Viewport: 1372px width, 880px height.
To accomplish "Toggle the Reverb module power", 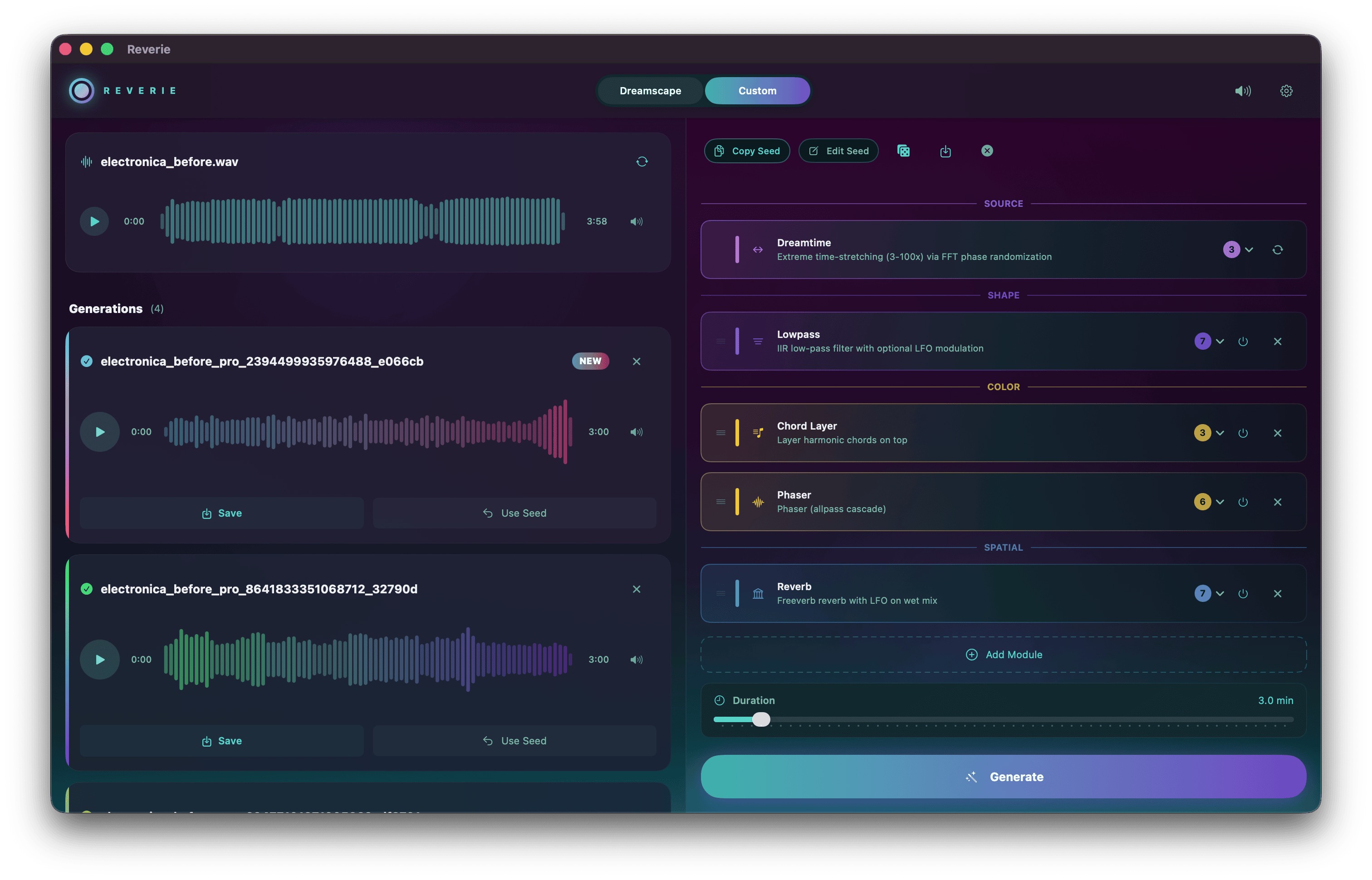I will (x=1243, y=594).
